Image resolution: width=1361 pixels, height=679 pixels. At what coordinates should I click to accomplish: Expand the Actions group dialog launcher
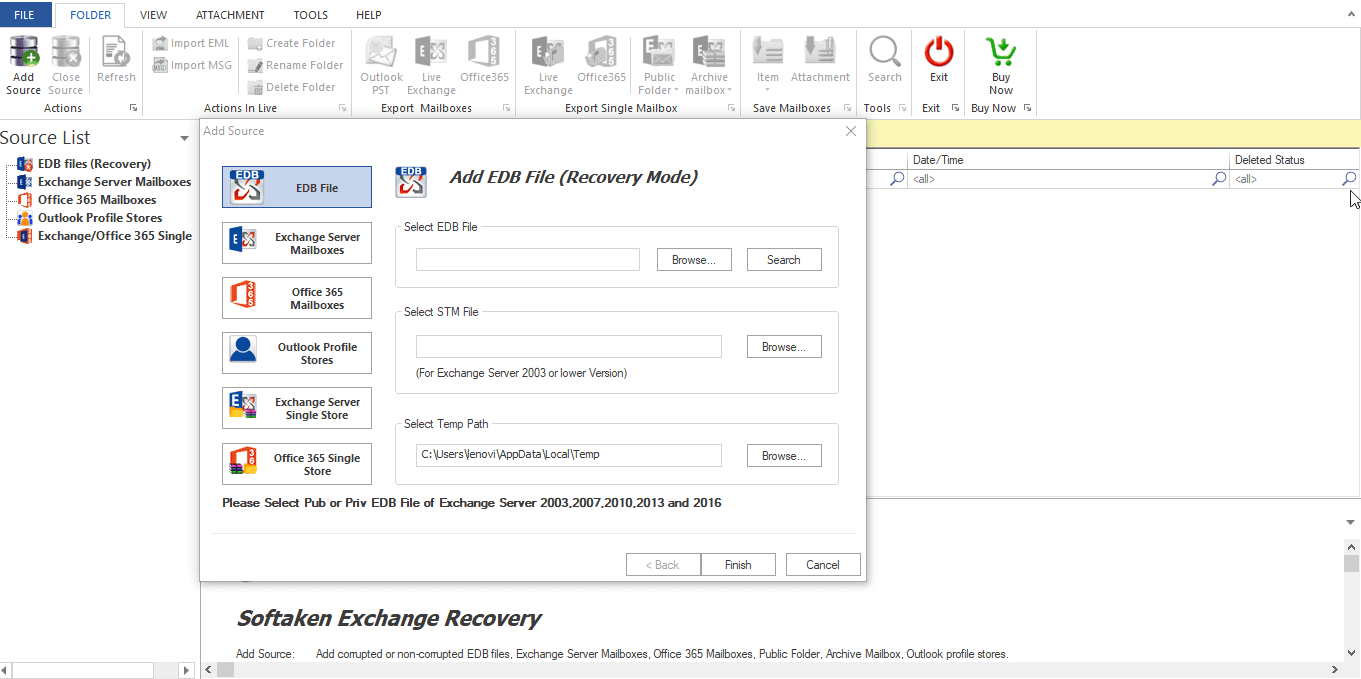click(133, 108)
